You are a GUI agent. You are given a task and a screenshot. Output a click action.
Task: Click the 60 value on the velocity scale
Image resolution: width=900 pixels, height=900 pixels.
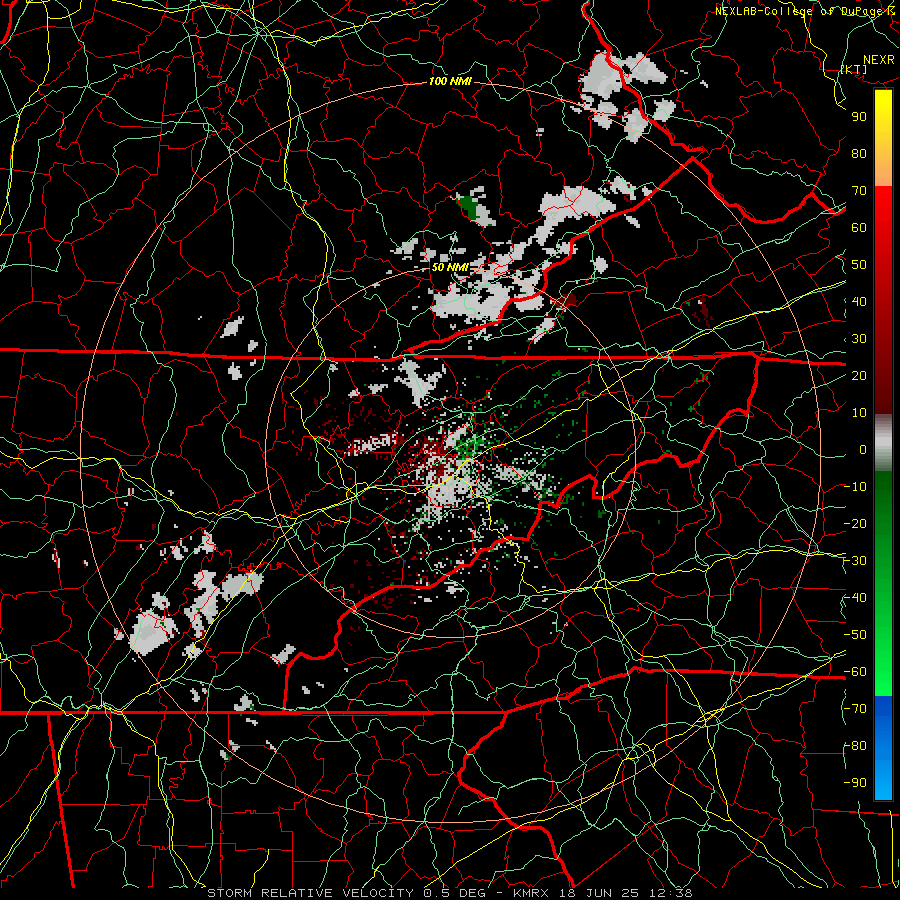[859, 228]
